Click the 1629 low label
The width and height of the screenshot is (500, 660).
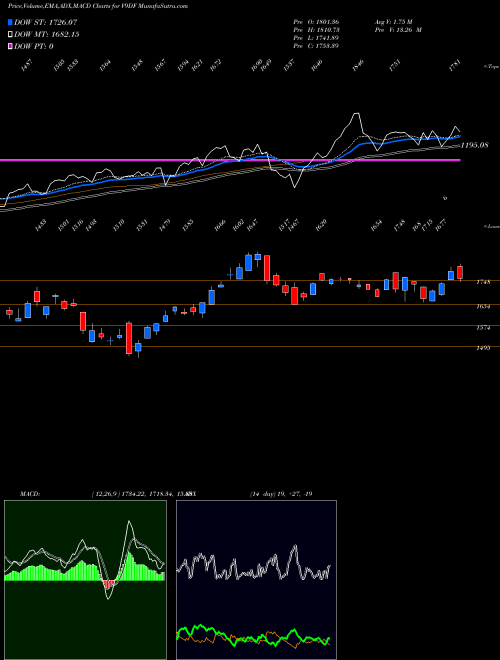coord(321,225)
